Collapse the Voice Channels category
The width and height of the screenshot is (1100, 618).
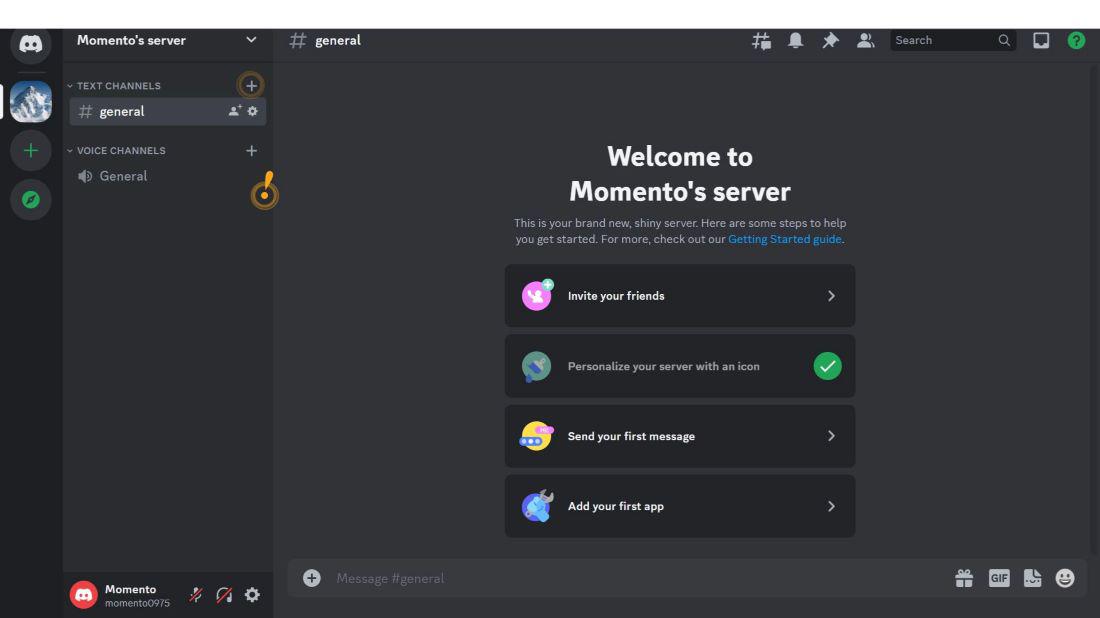[x=116, y=151]
